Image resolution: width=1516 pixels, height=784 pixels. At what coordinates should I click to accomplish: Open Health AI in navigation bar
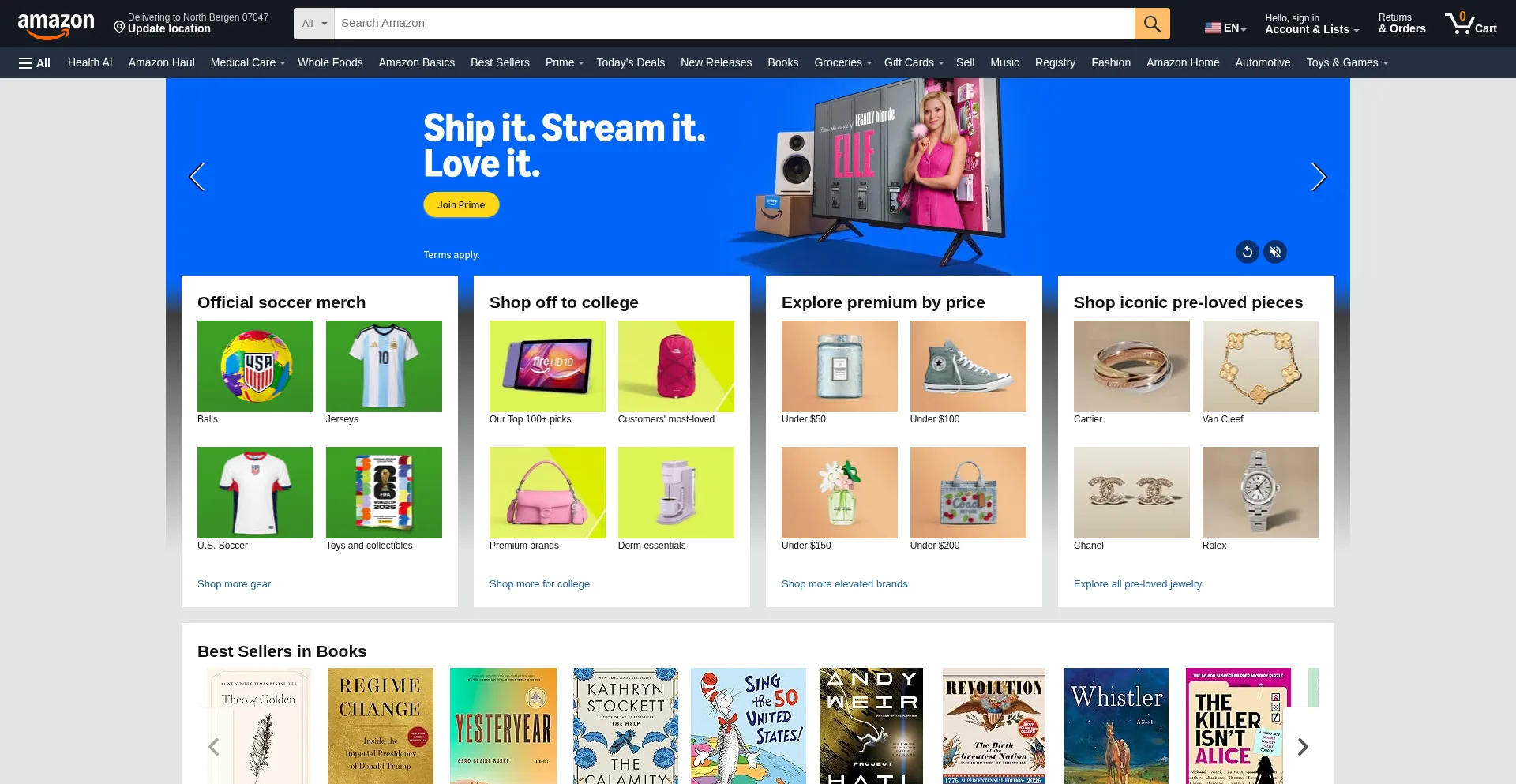(x=90, y=63)
